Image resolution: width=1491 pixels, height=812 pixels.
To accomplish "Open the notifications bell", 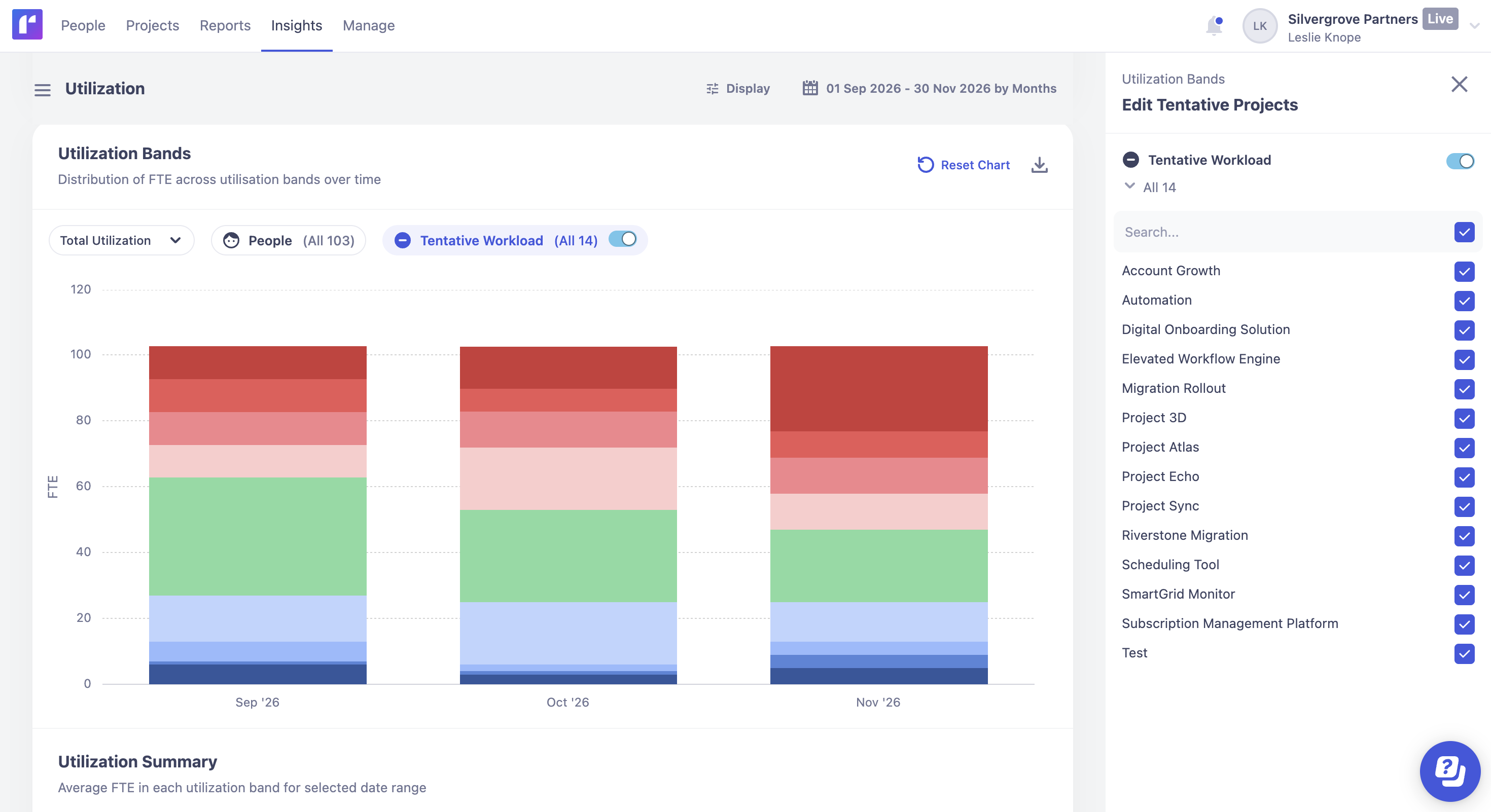I will (1214, 25).
